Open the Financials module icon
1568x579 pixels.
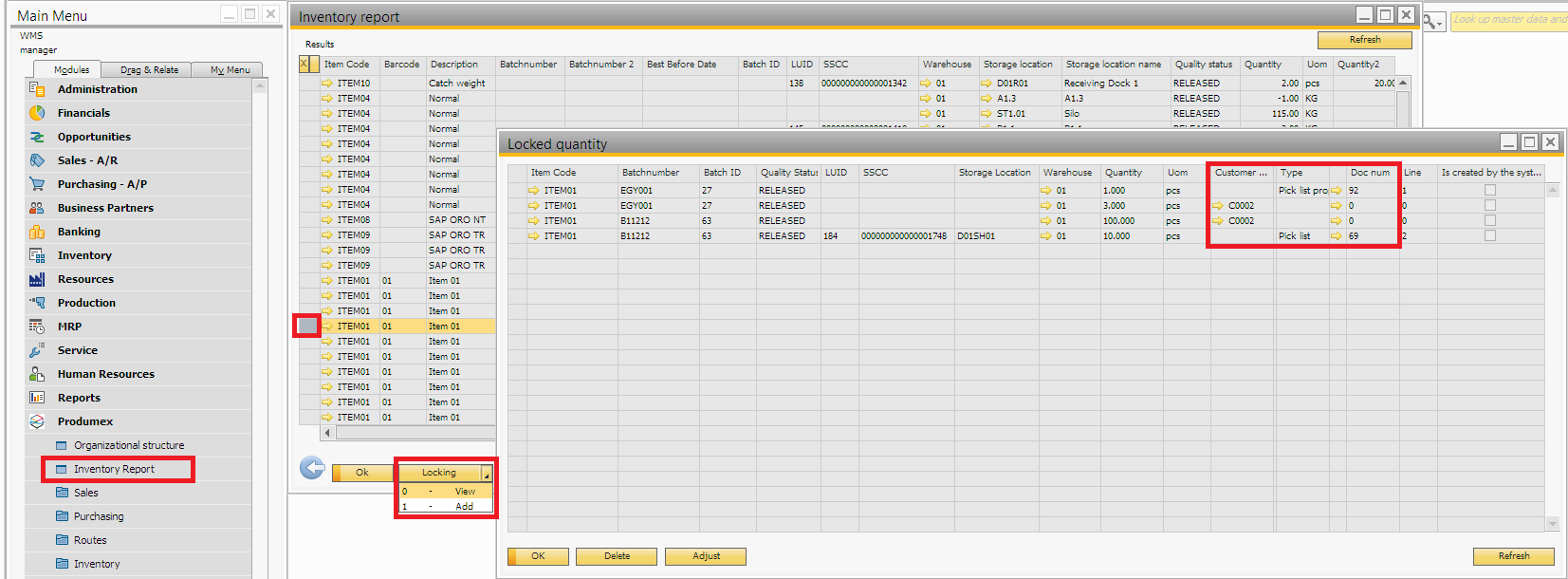(37, 113)
